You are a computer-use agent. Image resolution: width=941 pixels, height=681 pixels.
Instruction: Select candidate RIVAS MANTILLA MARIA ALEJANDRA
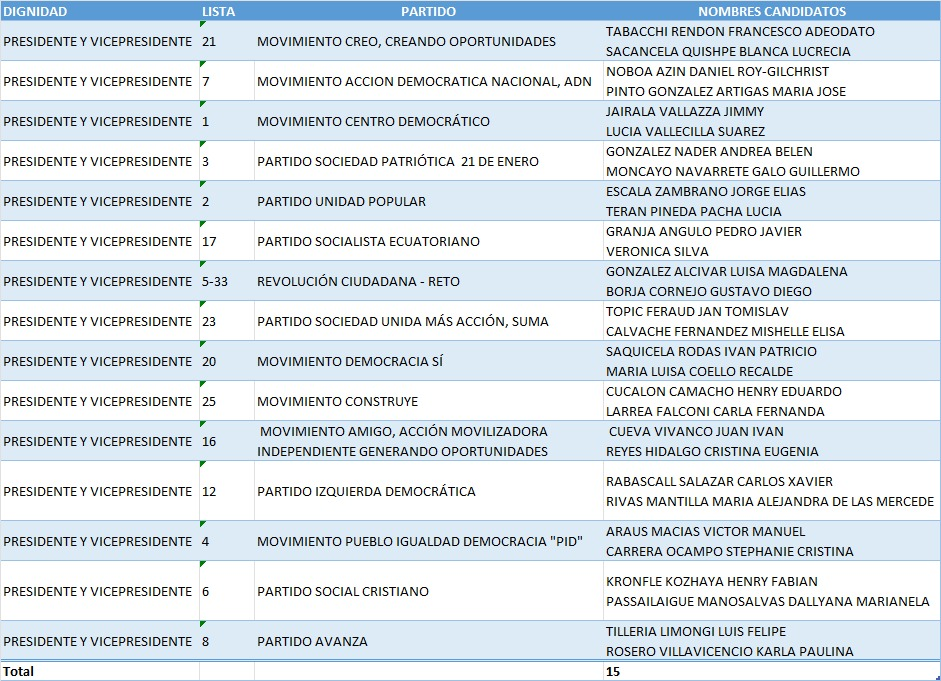tap(770, 502)
